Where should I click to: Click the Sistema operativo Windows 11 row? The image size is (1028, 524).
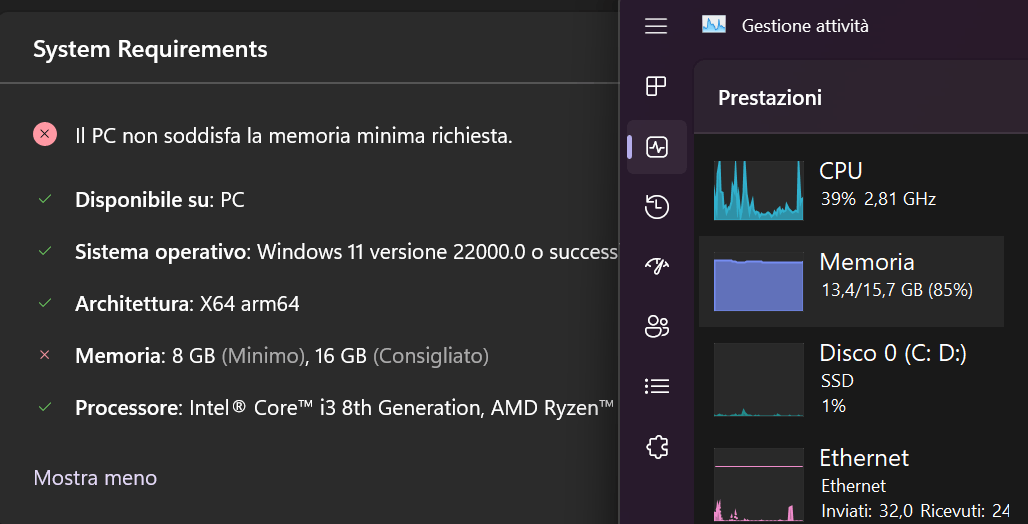[x=347, y=252]
